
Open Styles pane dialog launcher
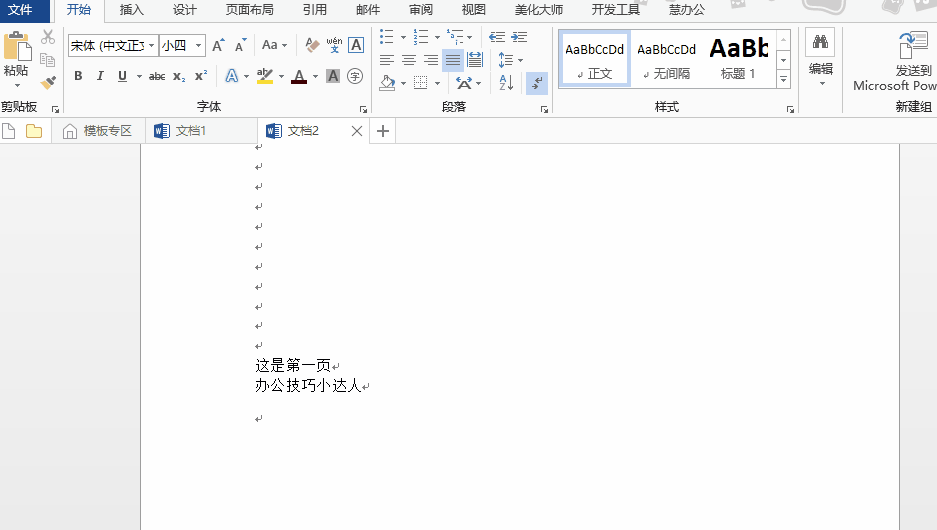point(790,109)
